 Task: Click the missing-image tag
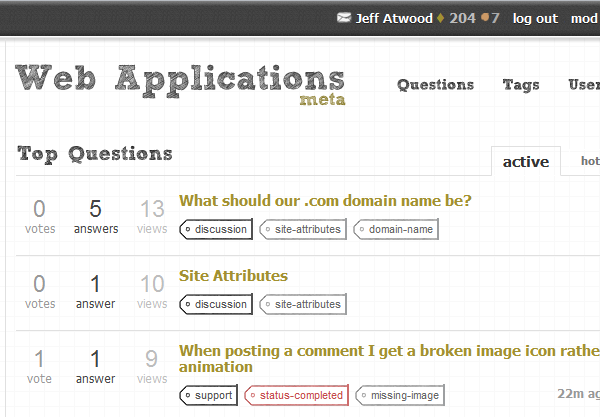pos(400,395)
